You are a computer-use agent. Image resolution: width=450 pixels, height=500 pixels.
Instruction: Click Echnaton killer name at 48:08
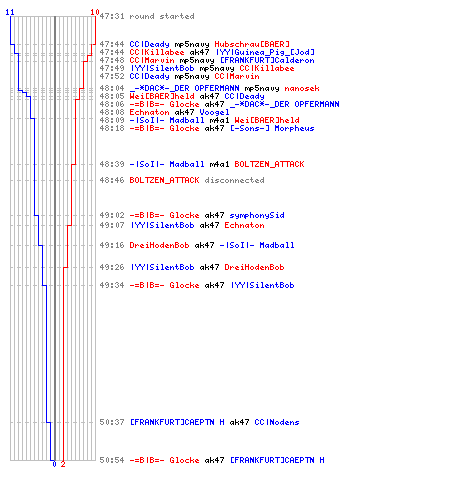click(149, 112)
